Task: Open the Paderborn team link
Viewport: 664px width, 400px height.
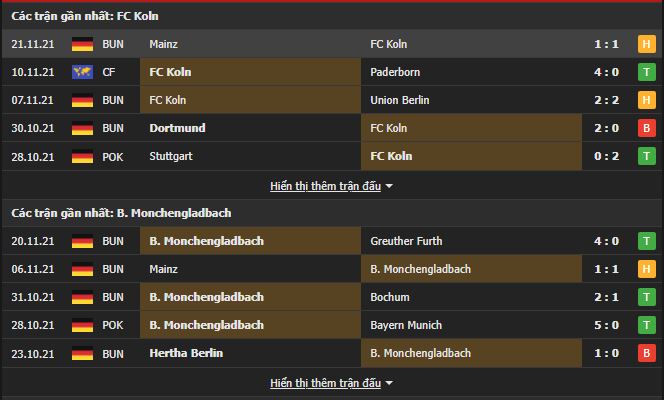Action: (395, 72)
